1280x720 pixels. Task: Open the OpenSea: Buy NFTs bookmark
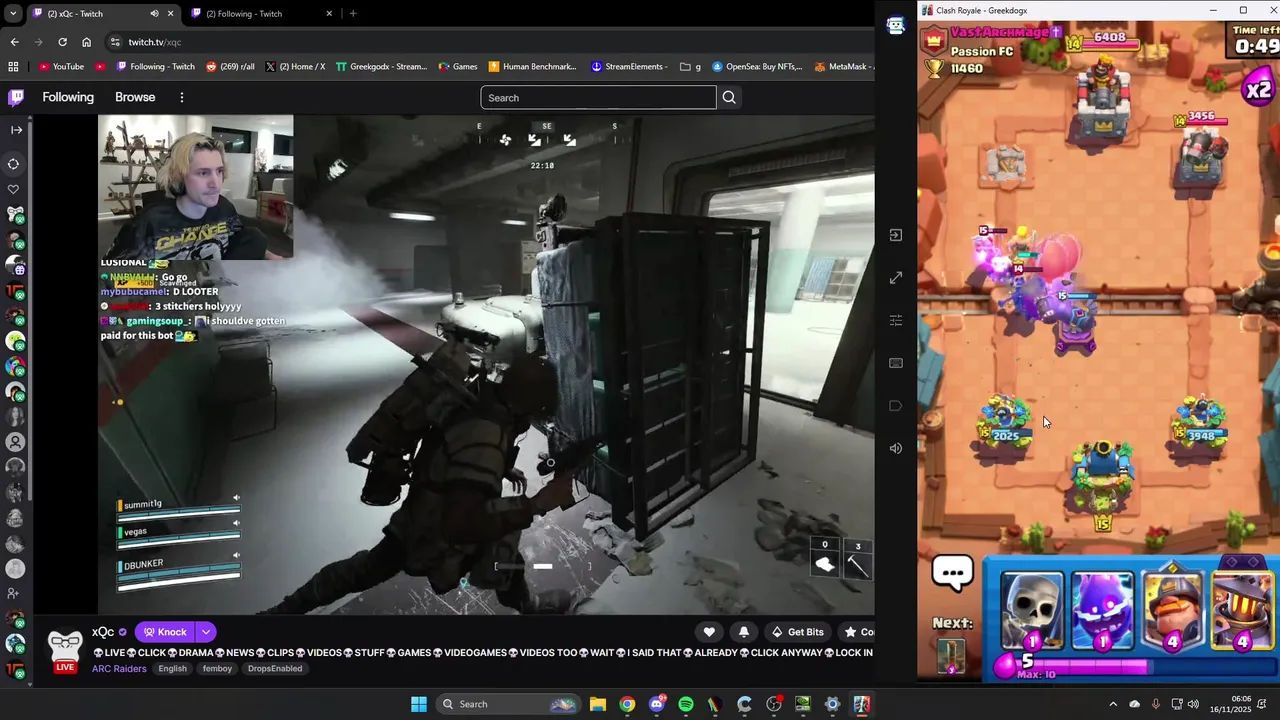pos(757,67)
